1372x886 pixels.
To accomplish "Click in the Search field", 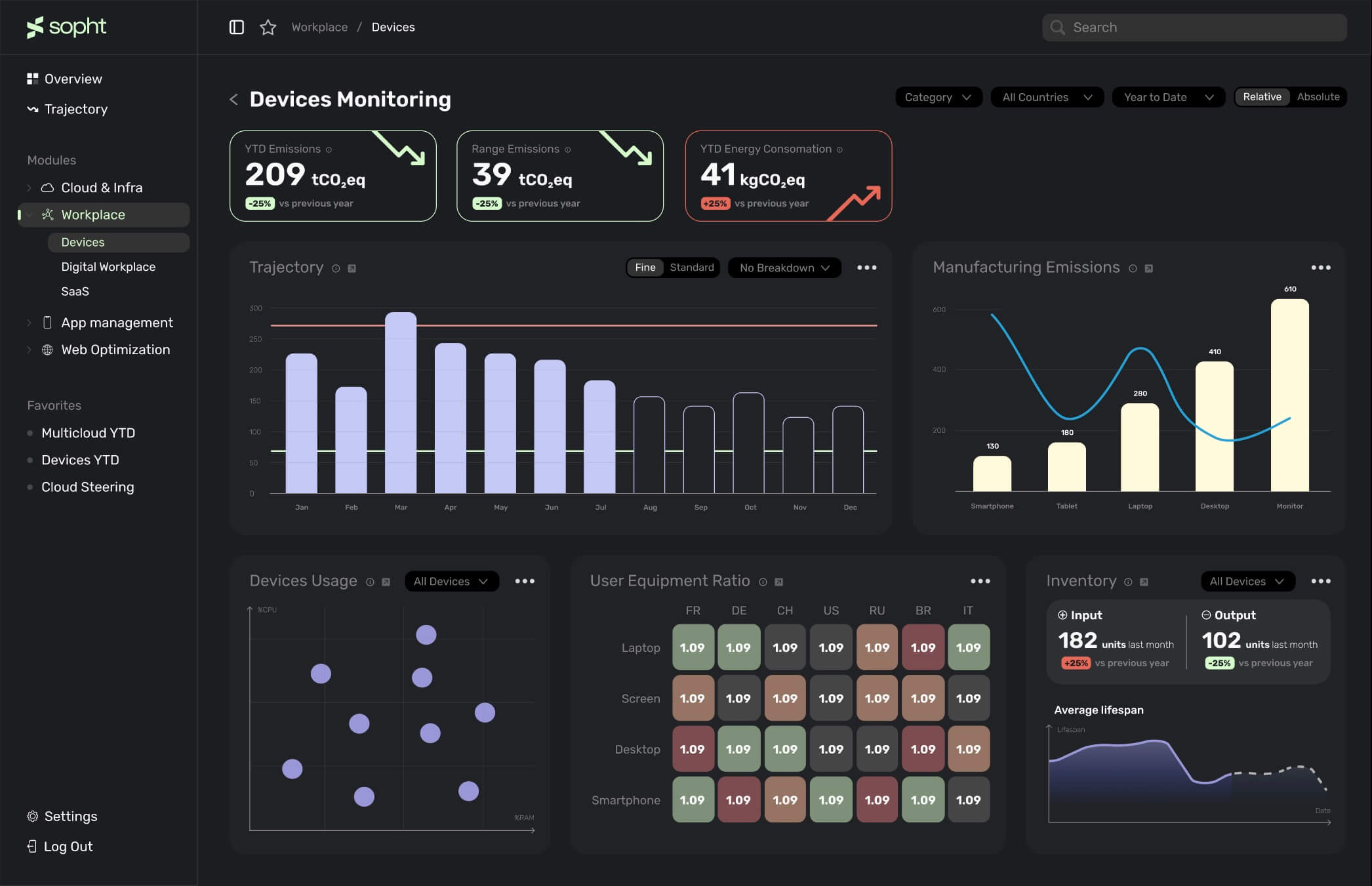I will point(1194,28).
